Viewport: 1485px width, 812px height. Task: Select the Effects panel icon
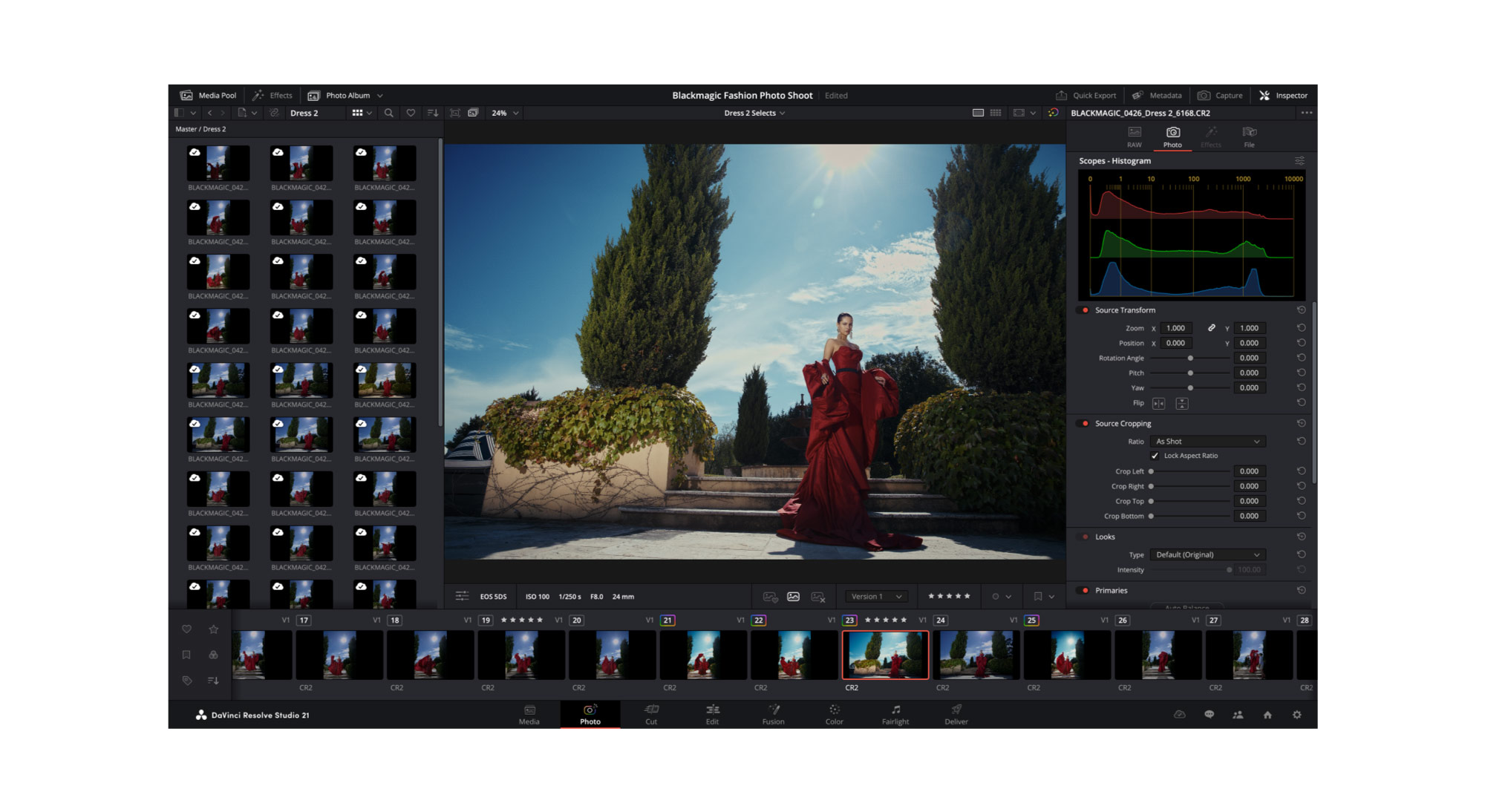[x=273, y=95]
